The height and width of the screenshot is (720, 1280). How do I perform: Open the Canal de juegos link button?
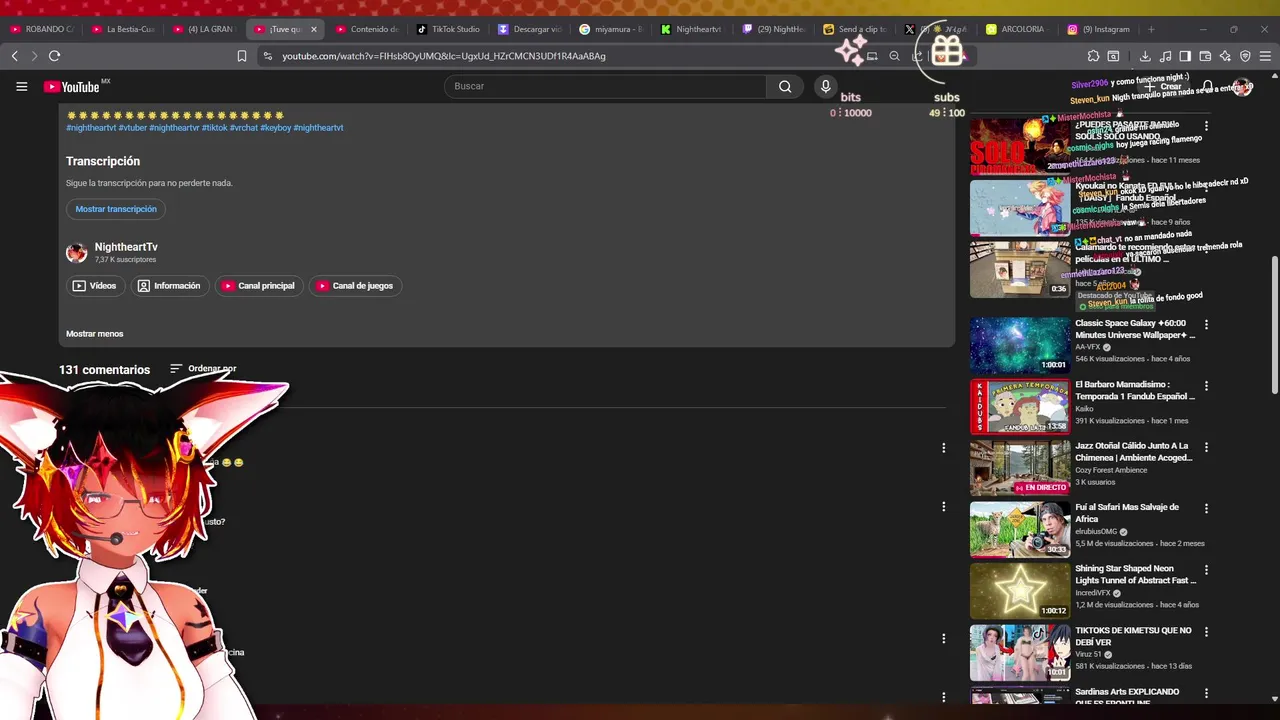click(355, 286)
